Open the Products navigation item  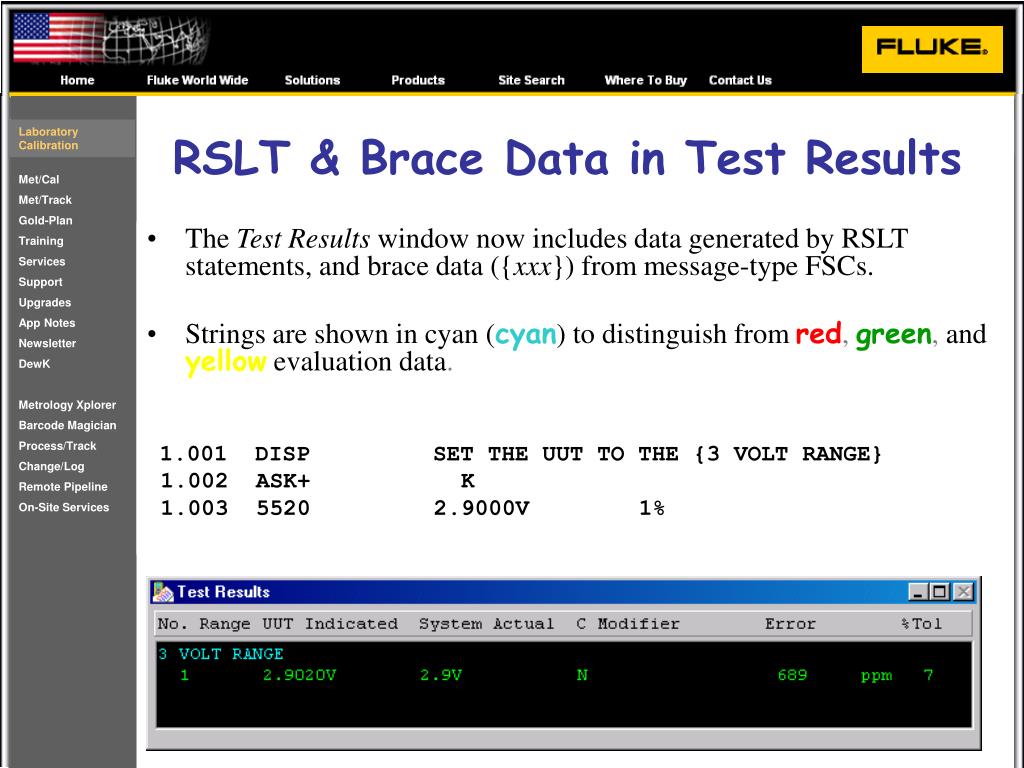[x=418, y=80]
